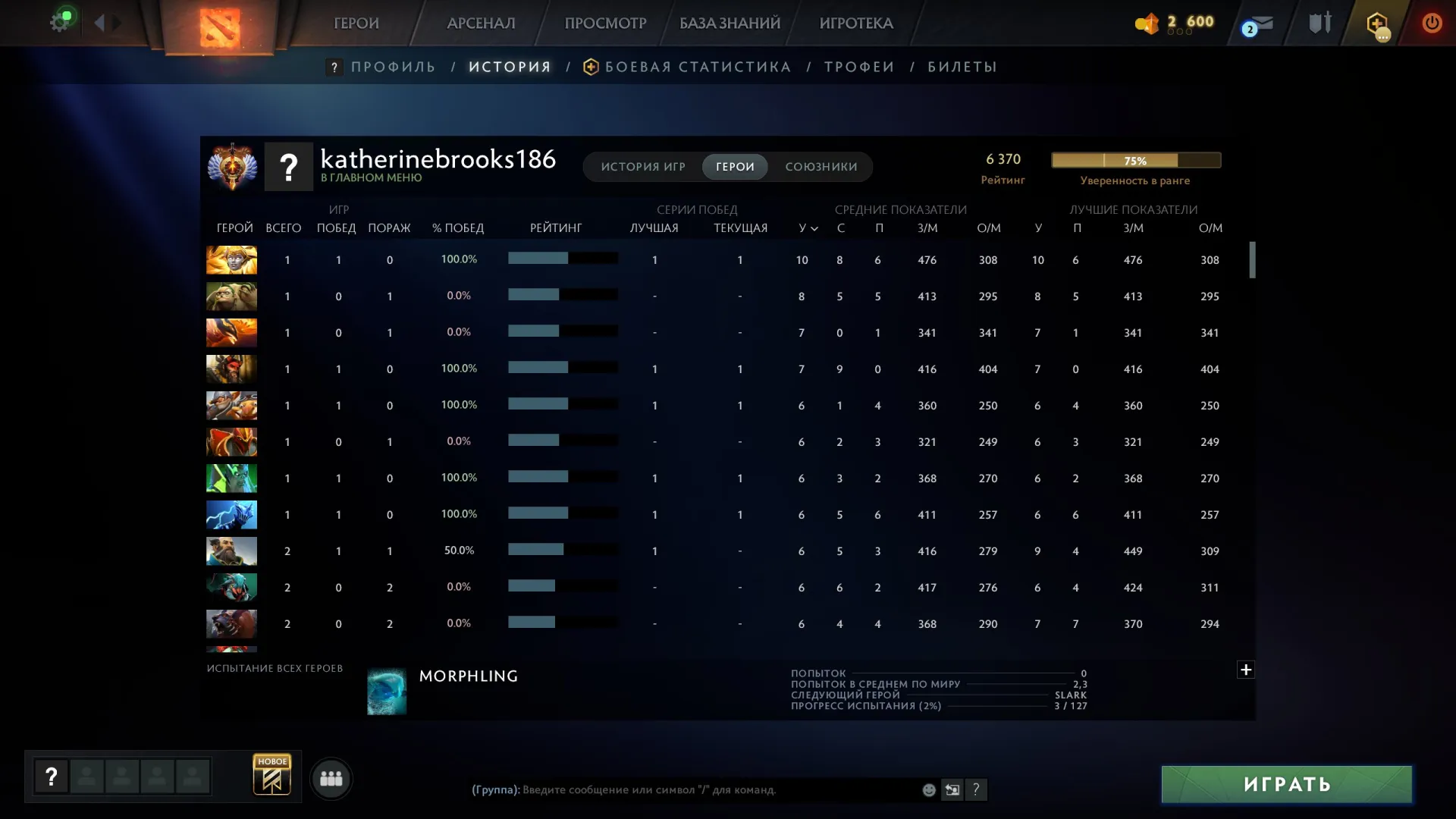The width and height of the screenshot is (1456, 819).
Task: Open the shards and coins store icon
Action: pos(1147,24)
